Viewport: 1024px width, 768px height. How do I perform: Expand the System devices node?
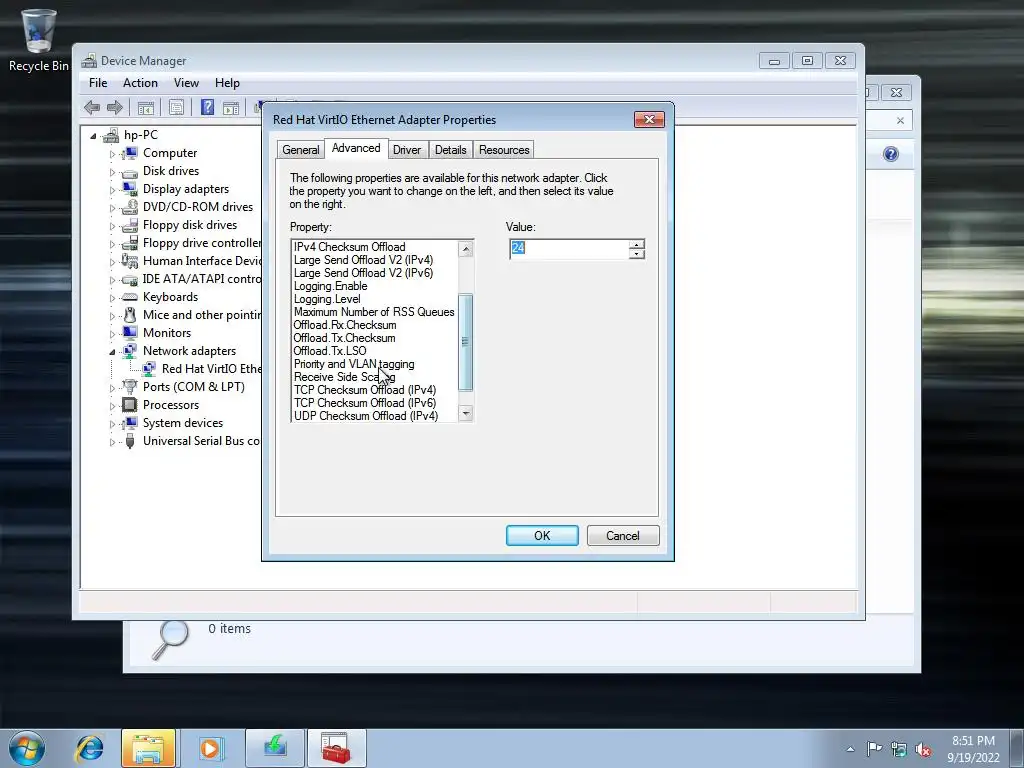(112, 424)
